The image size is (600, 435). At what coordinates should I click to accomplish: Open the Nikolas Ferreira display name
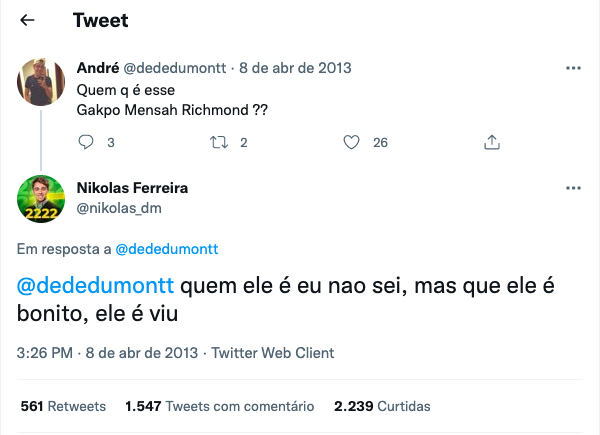(x=132, y=188)
